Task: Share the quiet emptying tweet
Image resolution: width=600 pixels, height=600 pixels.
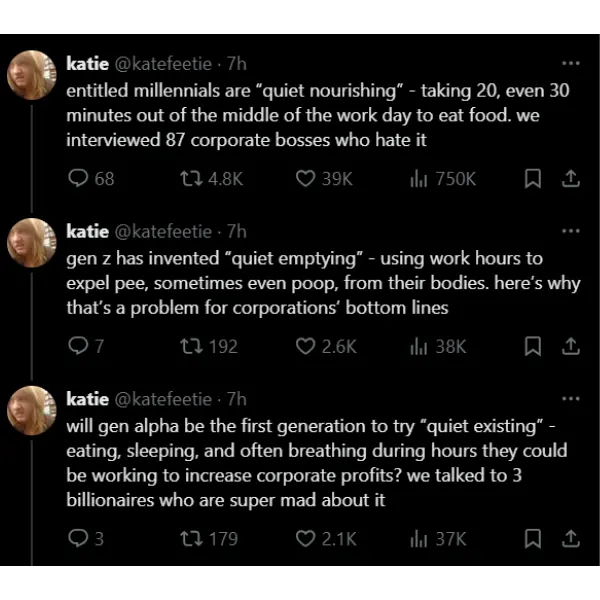Action: (570, 347)
